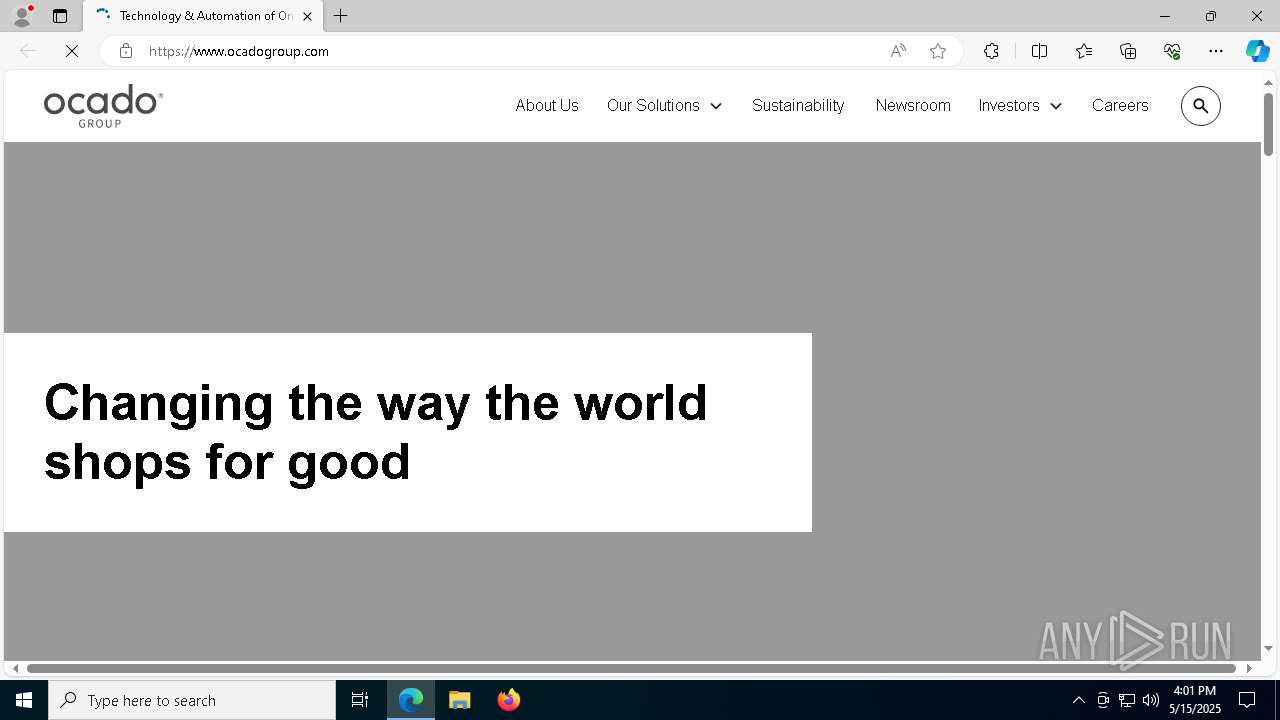Open the network status tray icon
The image size is (1280, 720).
[x=1127, y=700]
